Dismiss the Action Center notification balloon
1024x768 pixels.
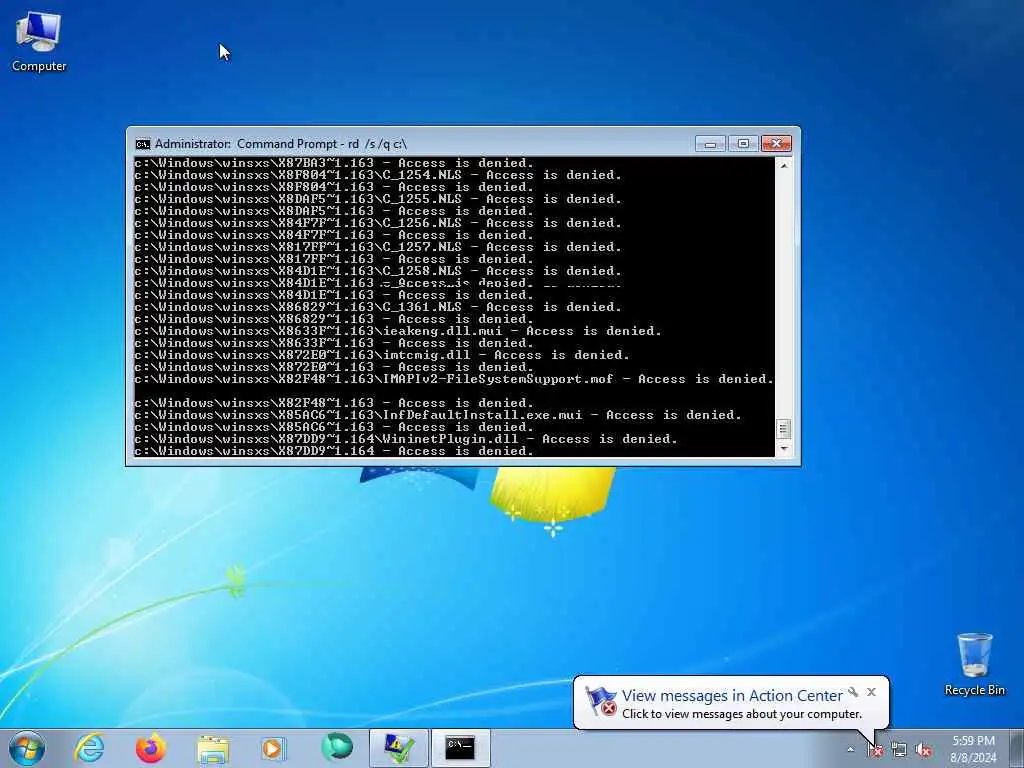pyautogui.click(x=871, y=692)
